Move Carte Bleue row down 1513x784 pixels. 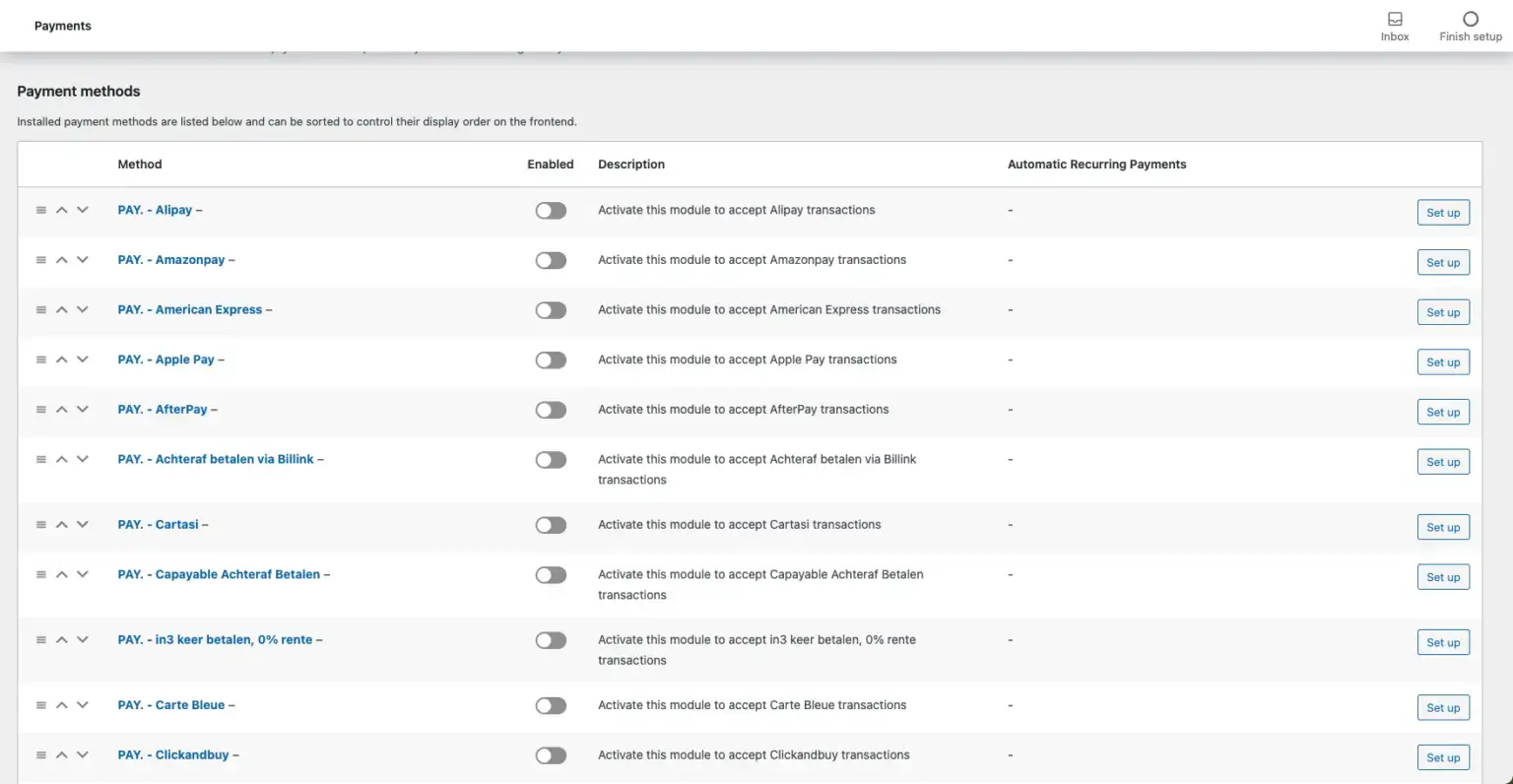83,705
